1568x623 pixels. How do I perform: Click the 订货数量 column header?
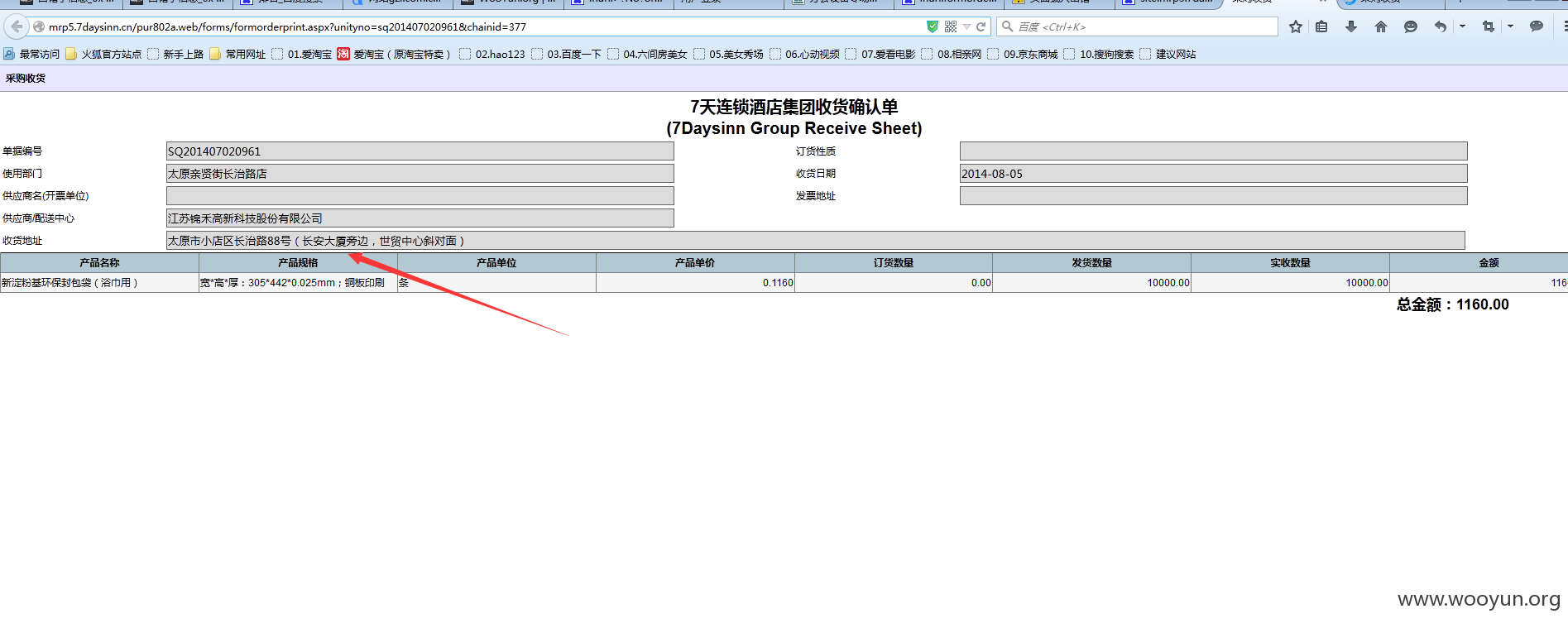click(894, 263)
